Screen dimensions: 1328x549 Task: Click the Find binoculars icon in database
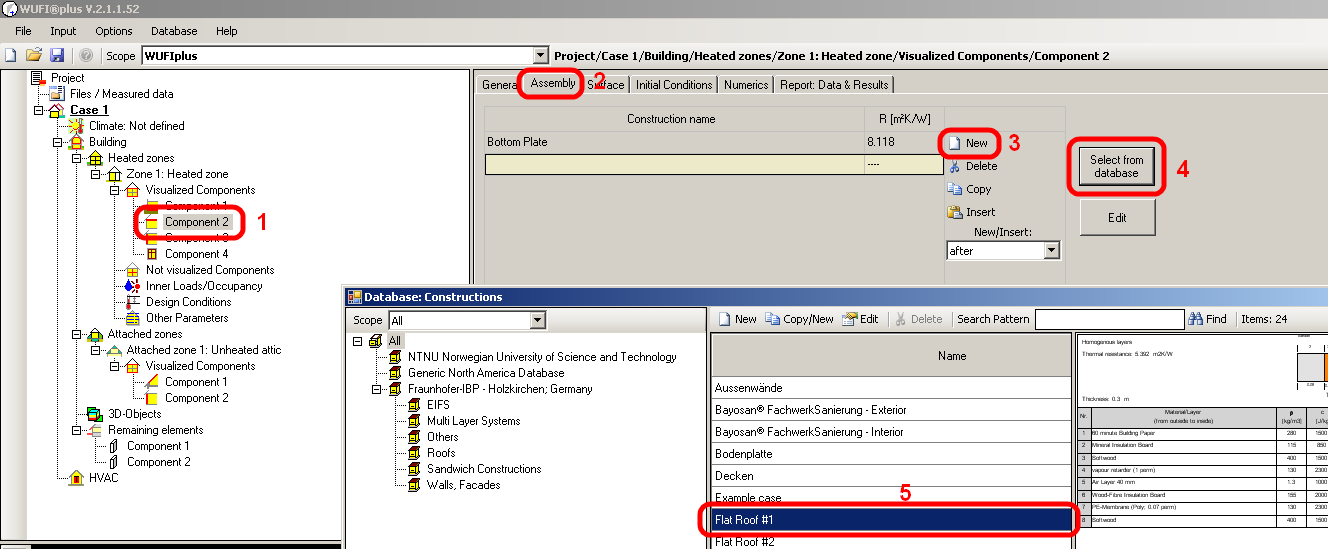pyautogui.click(x=1196, y=319)
